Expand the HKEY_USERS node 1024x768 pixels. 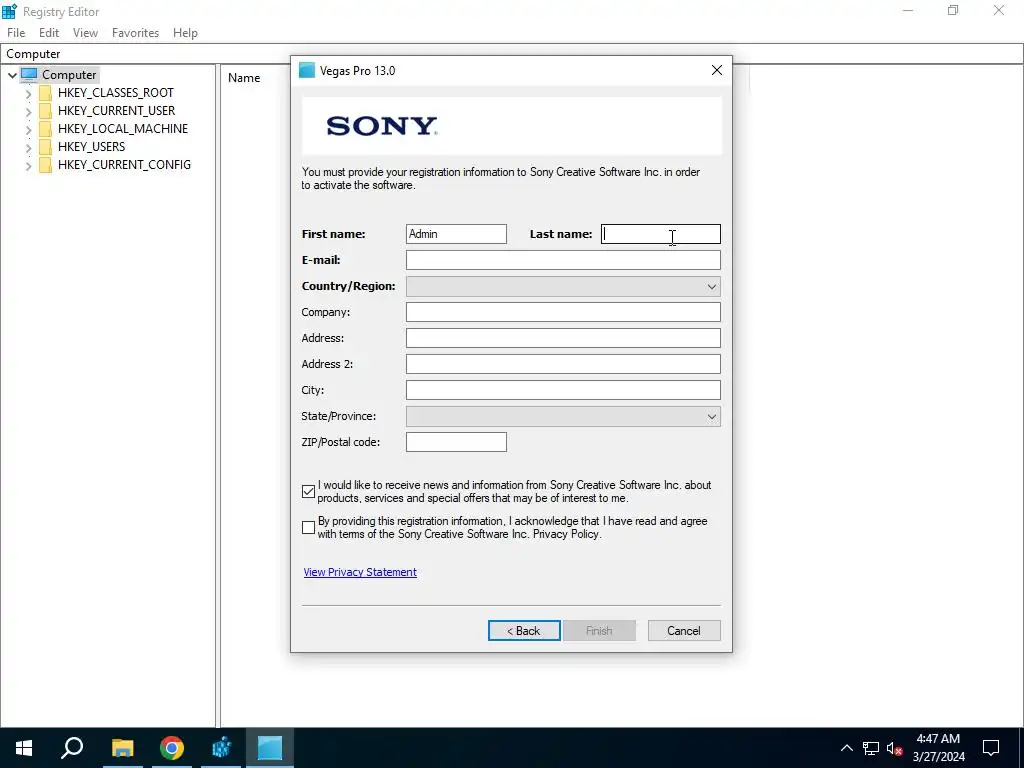pos(28,148)
